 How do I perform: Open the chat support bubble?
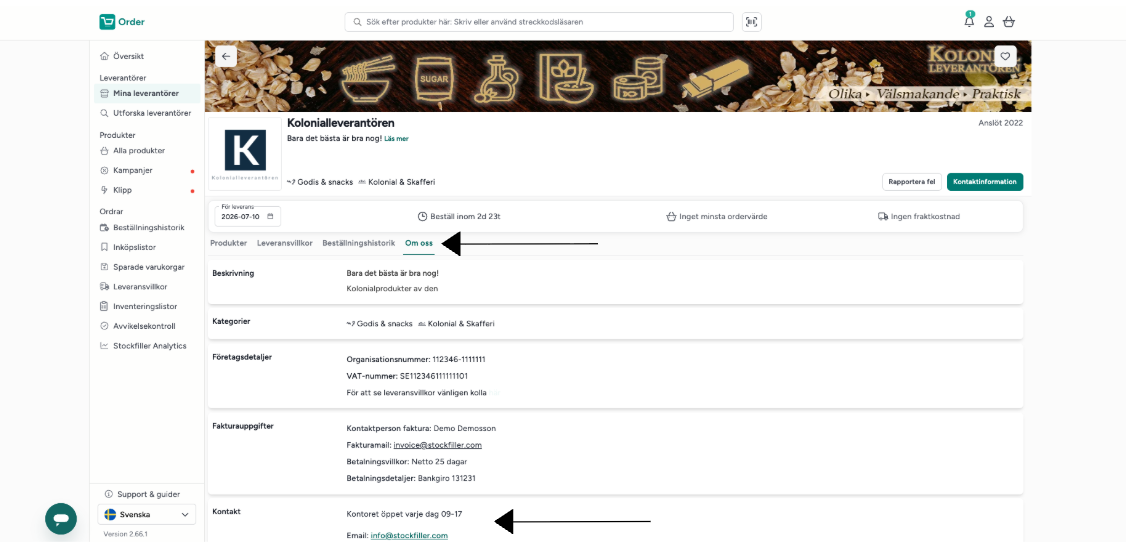tap(61, 518)
